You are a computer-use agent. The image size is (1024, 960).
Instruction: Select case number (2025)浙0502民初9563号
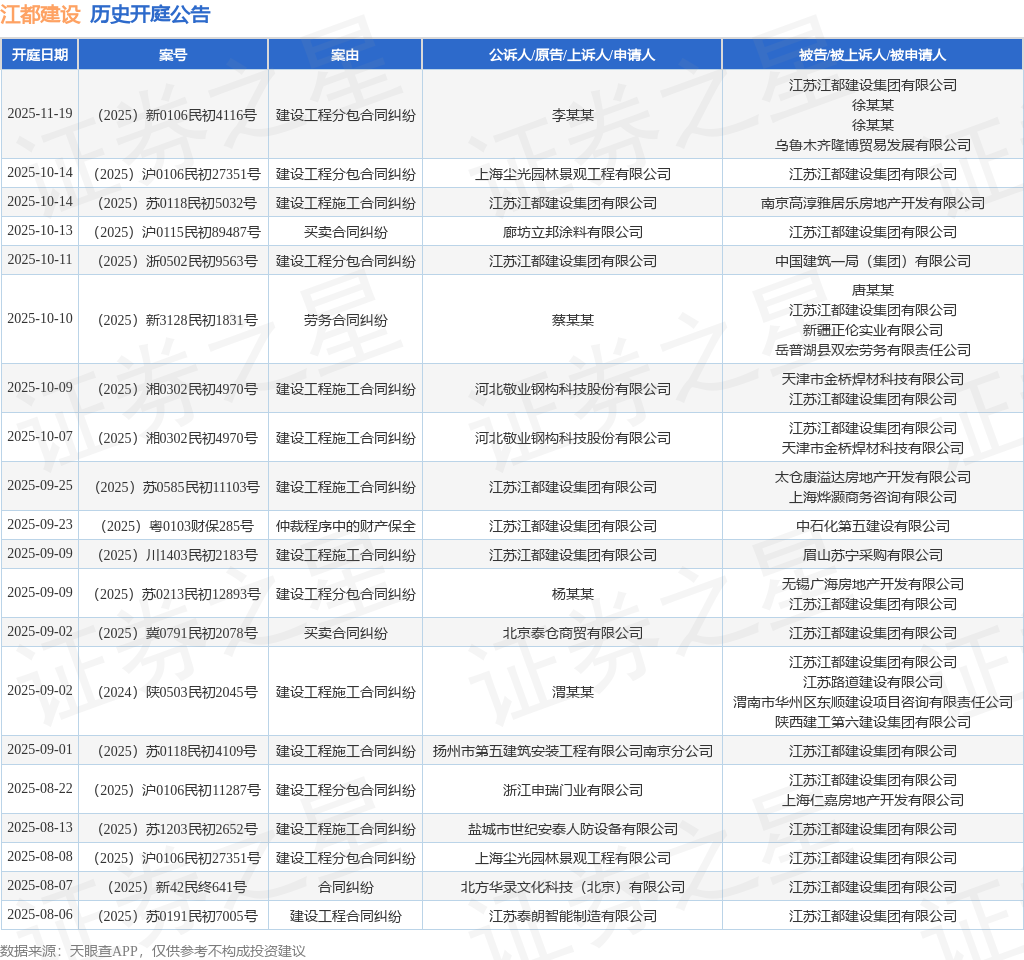[177, 261]
